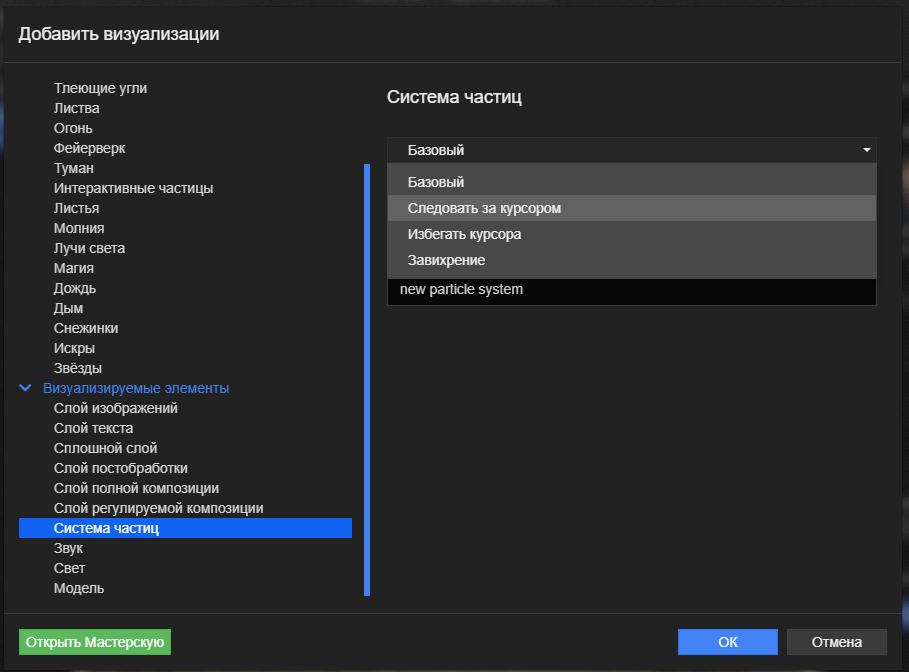Select the Звук element
909x672 pixels.
(x=68, y=548)
